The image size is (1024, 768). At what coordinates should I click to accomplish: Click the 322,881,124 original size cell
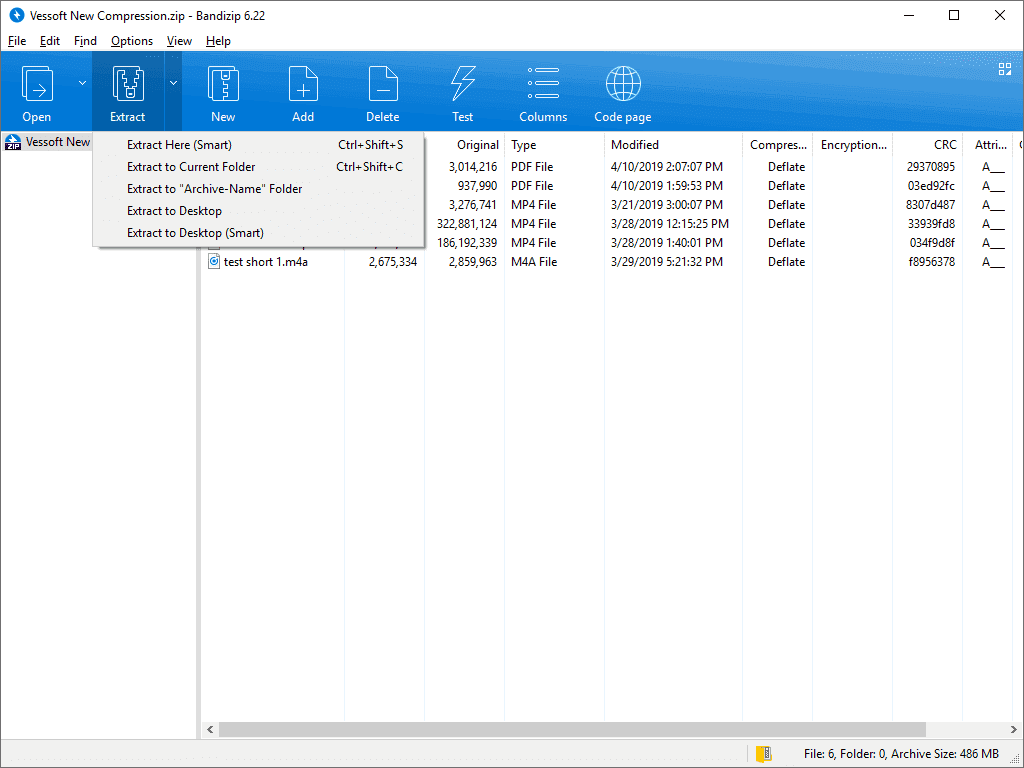(x=467, y=224)
